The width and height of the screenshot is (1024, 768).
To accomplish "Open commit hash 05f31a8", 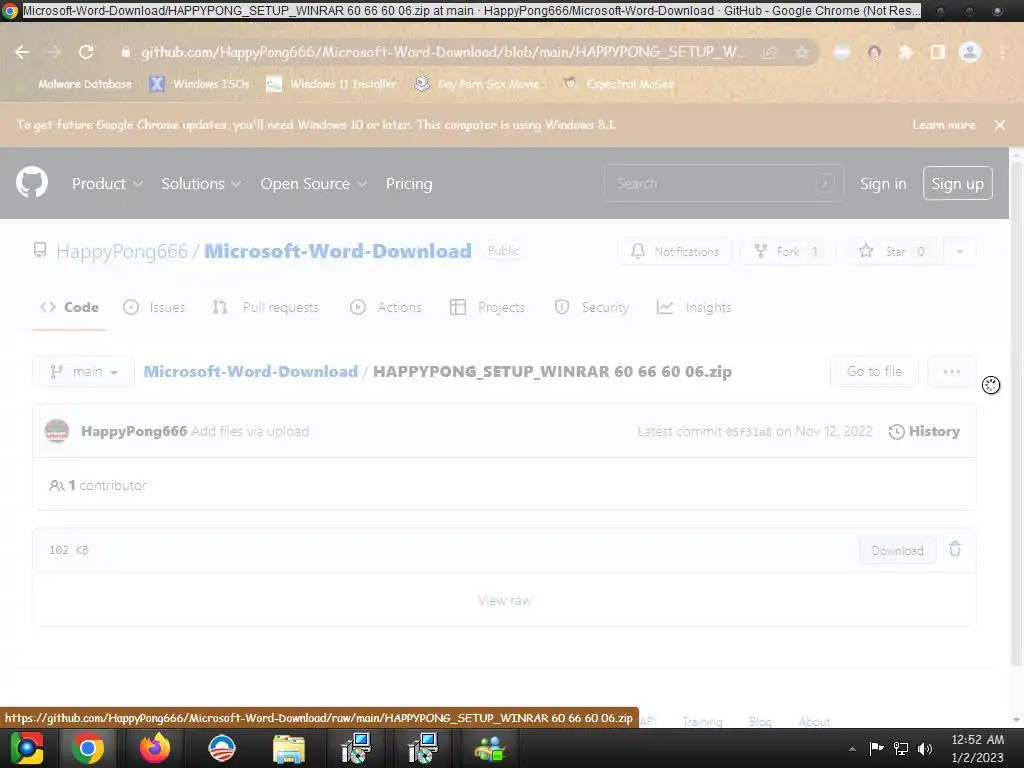I will coord(748,432).
